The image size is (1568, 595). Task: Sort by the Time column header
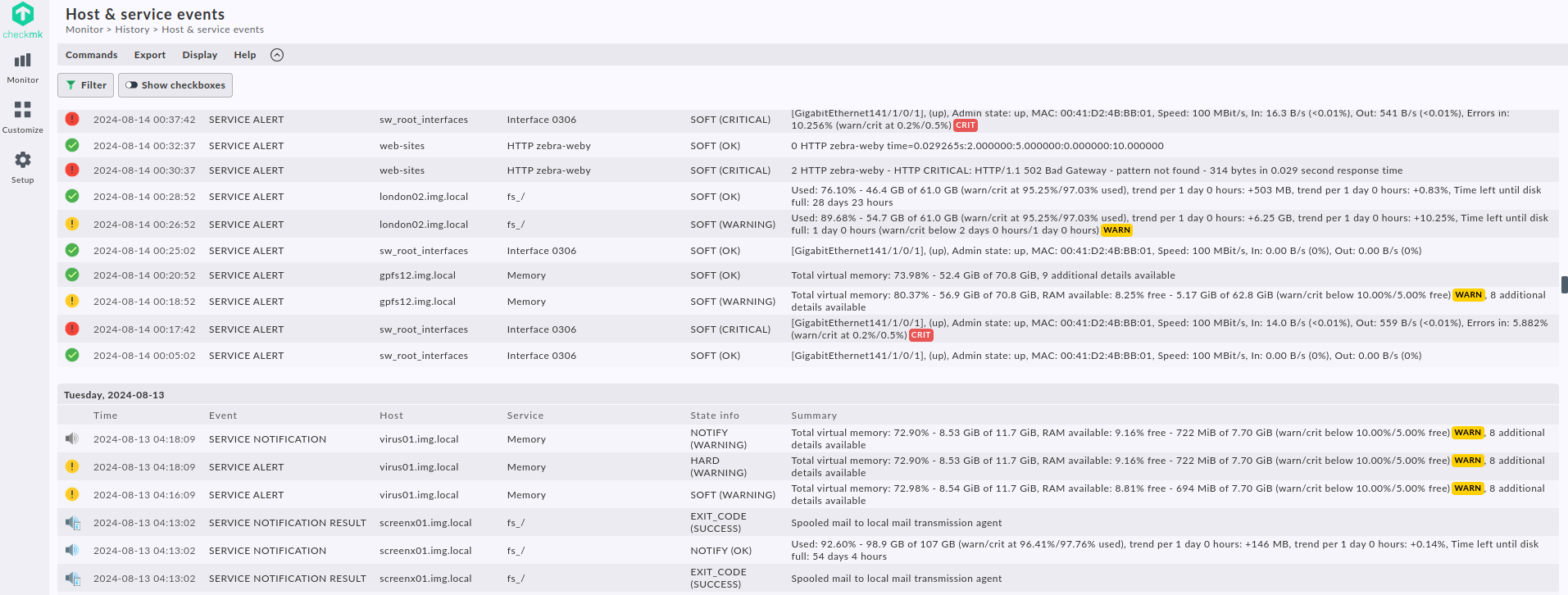pos(105,416)
